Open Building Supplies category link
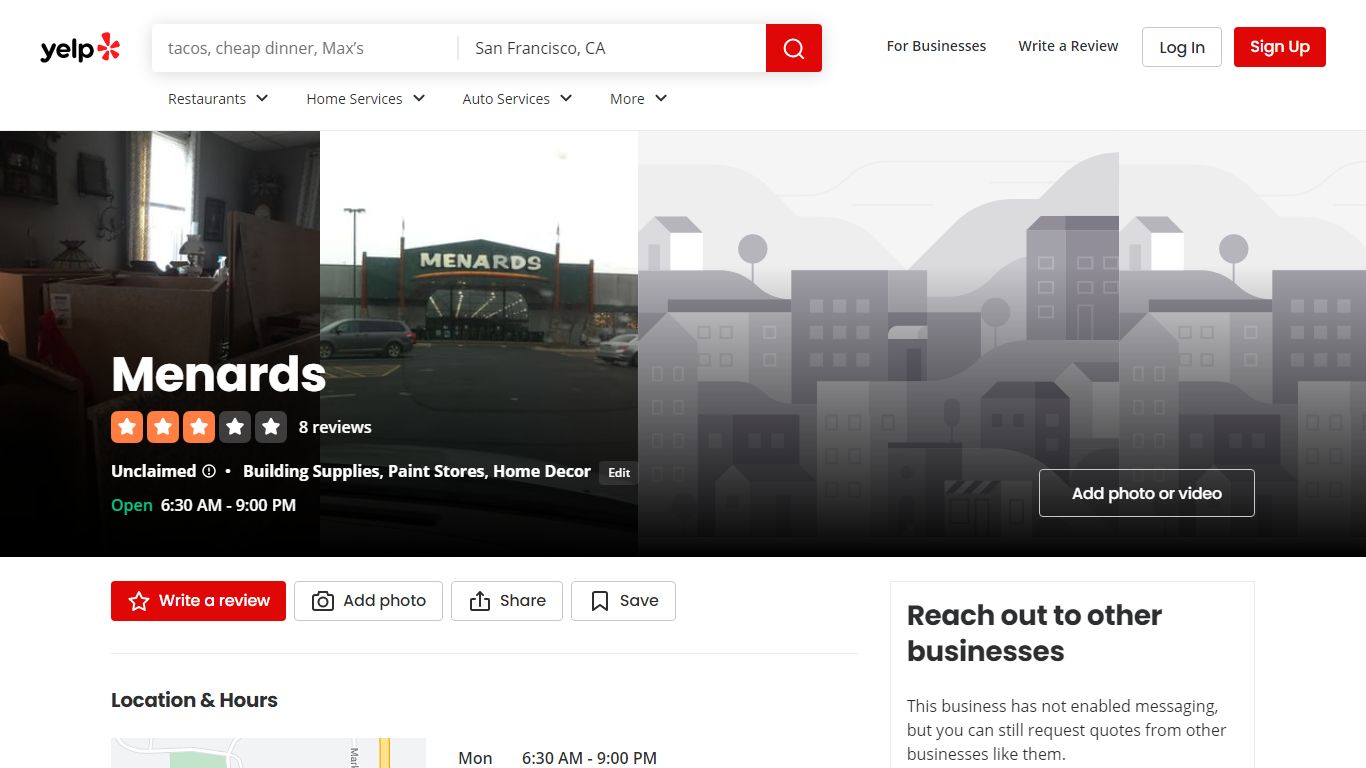This screenshot has width=1366, height=768. (x=311, y=471)
